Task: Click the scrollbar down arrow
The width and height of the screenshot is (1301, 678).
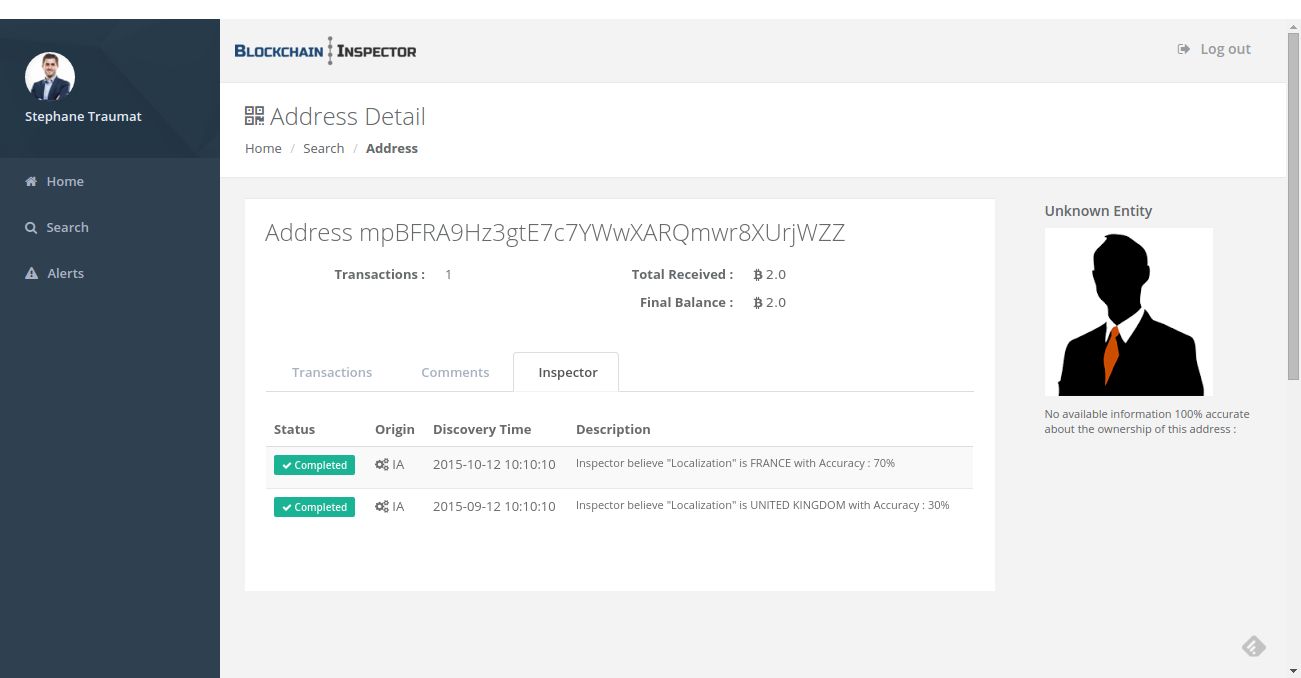Action: pos(1293,670)
